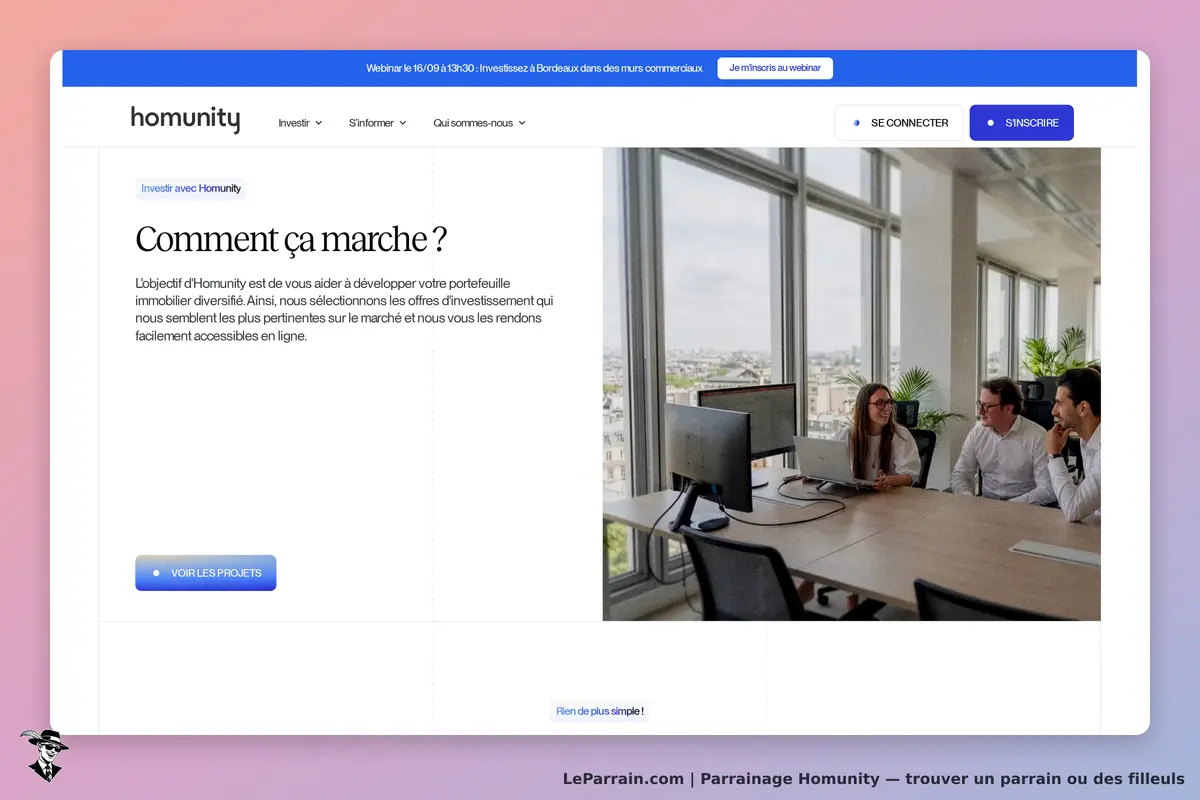Screen dimensions: 1200x800
Task: Expand the chevron beside Qui sommes-nous
Action: 522,123
